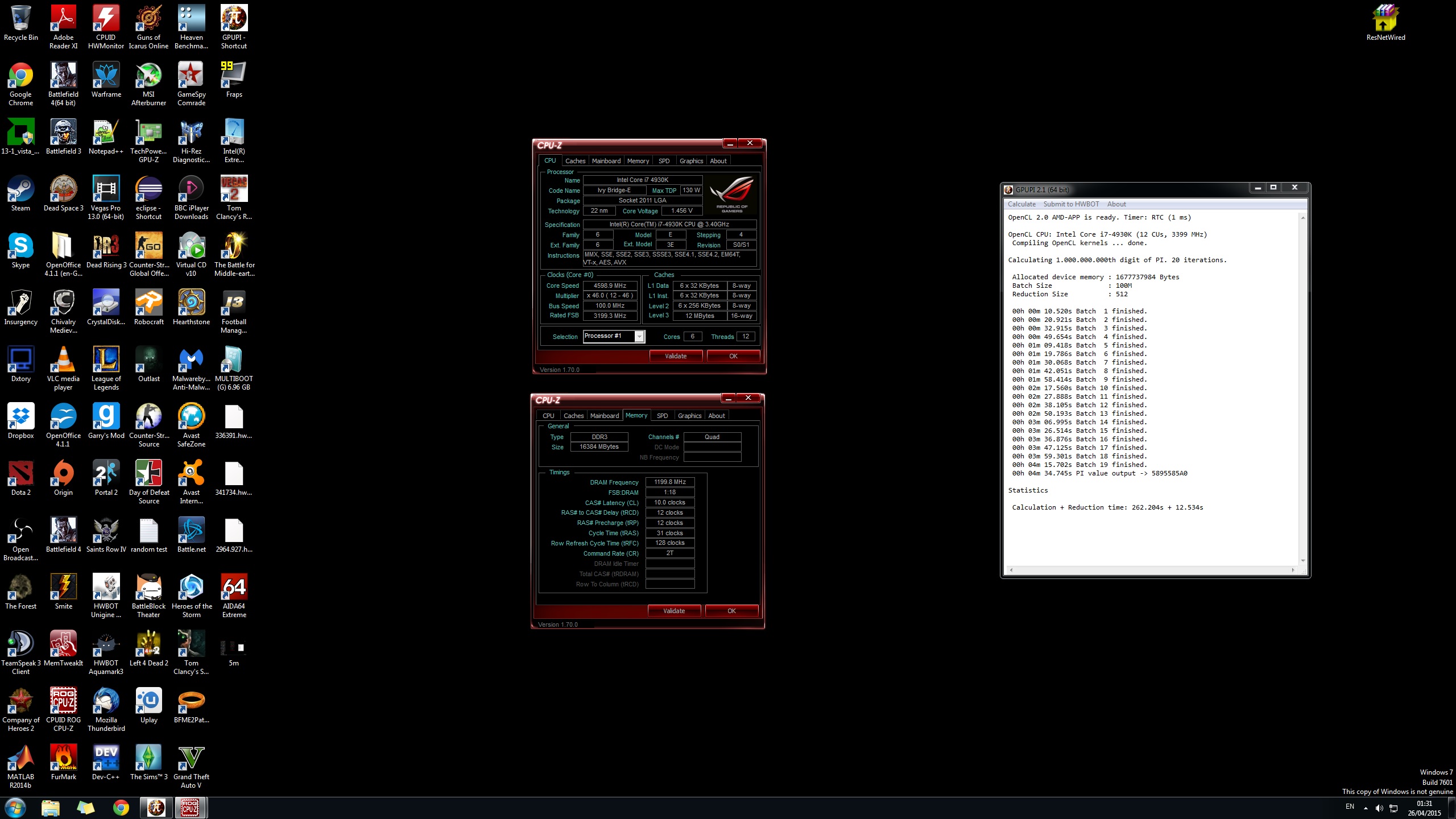The image size is (1456, 819).
Task: Switch to Caches tab in upper CPU-Z
Action: pyautogui.click(x=575, y=161)
